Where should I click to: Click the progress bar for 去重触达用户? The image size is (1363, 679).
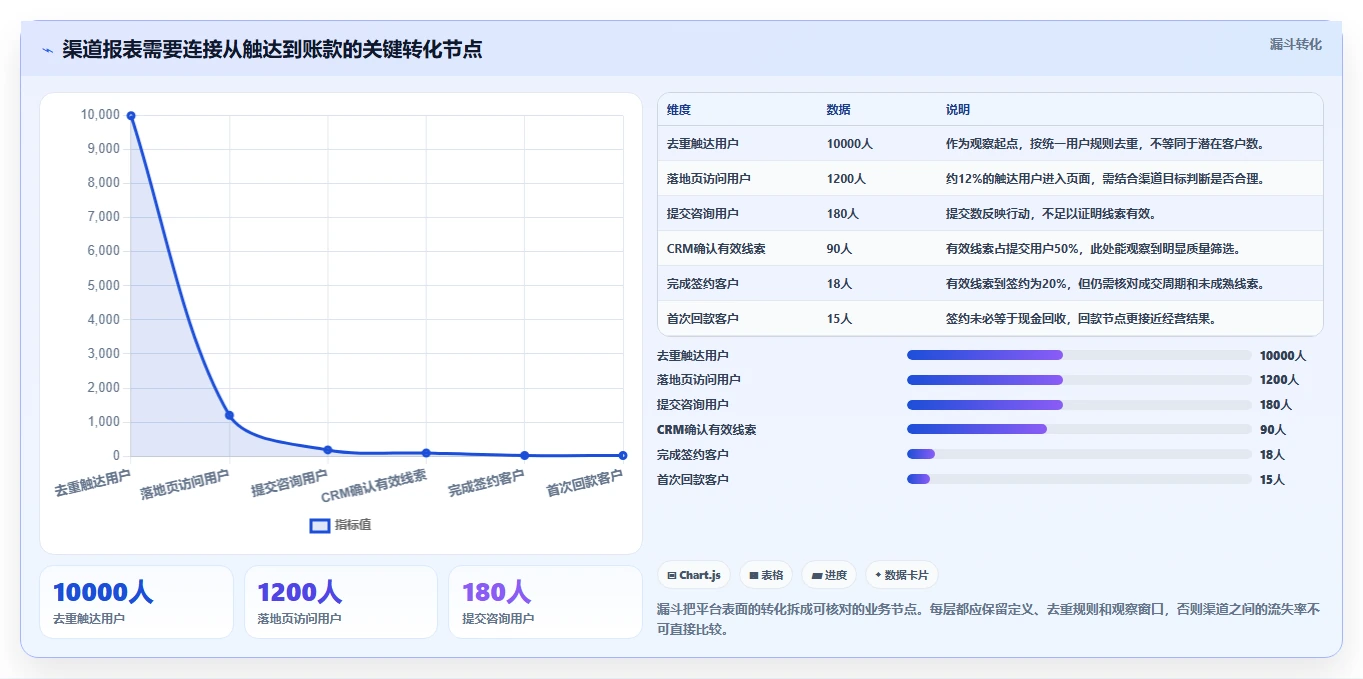[1079, 355]
